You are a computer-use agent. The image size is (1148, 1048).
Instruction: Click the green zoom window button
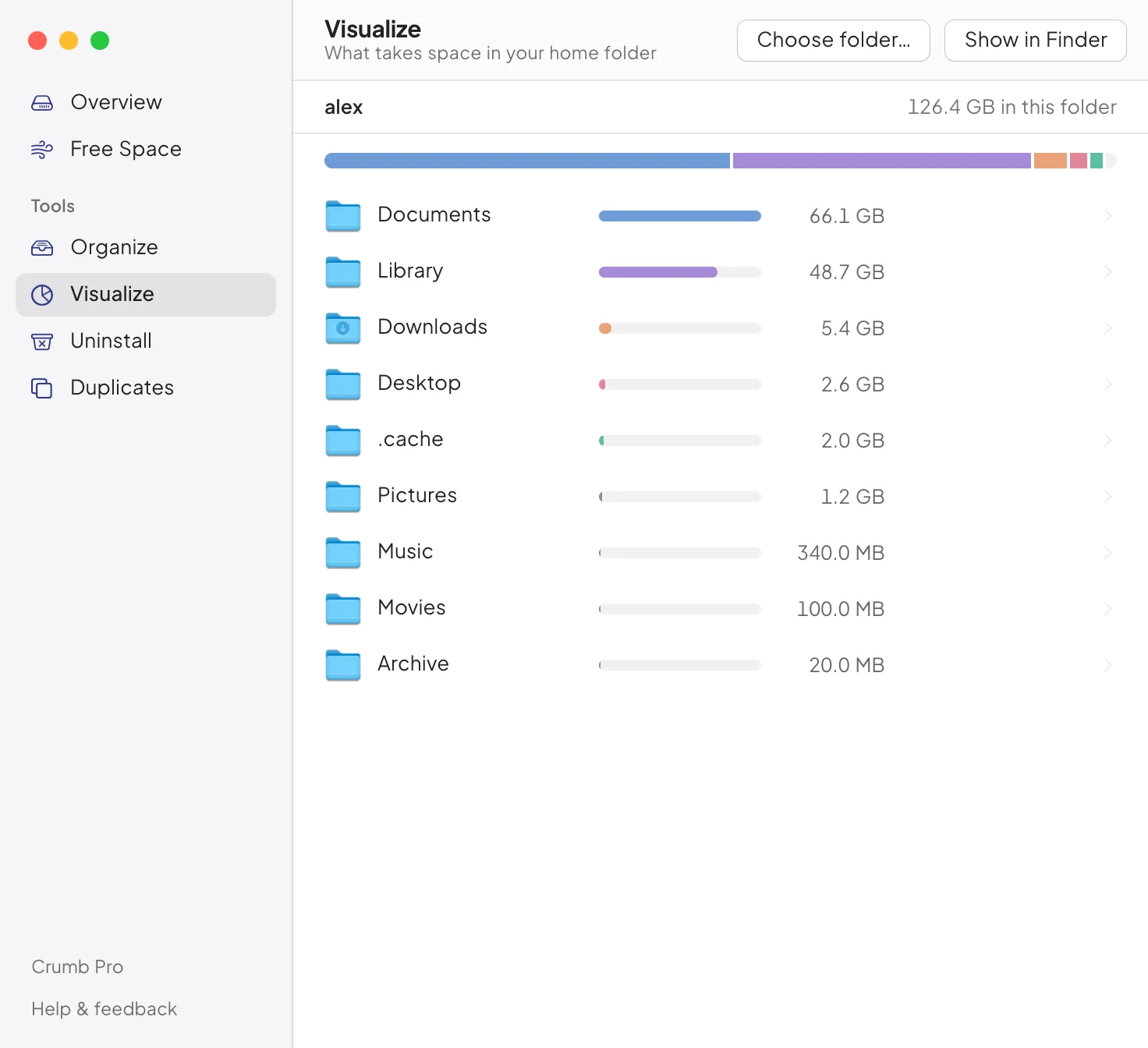pos(100,41)
